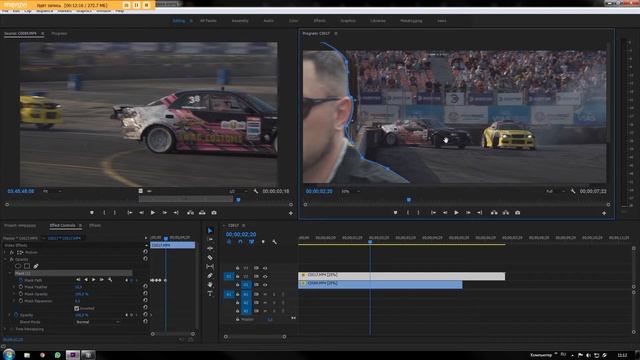The height and width of the screenshot is (360, 640).
Task: Open mask tracking method wrench
Action: pos(110,280)
